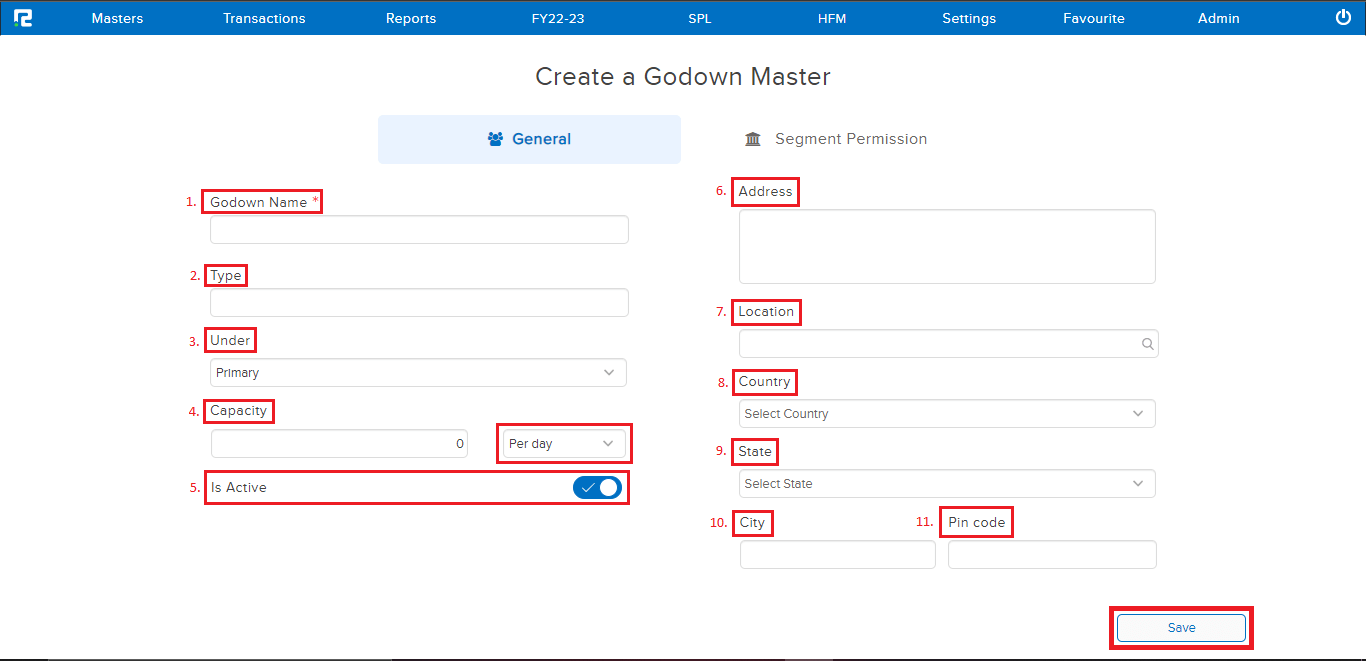
Task: Click the City input field
Action: coord(837,555)
